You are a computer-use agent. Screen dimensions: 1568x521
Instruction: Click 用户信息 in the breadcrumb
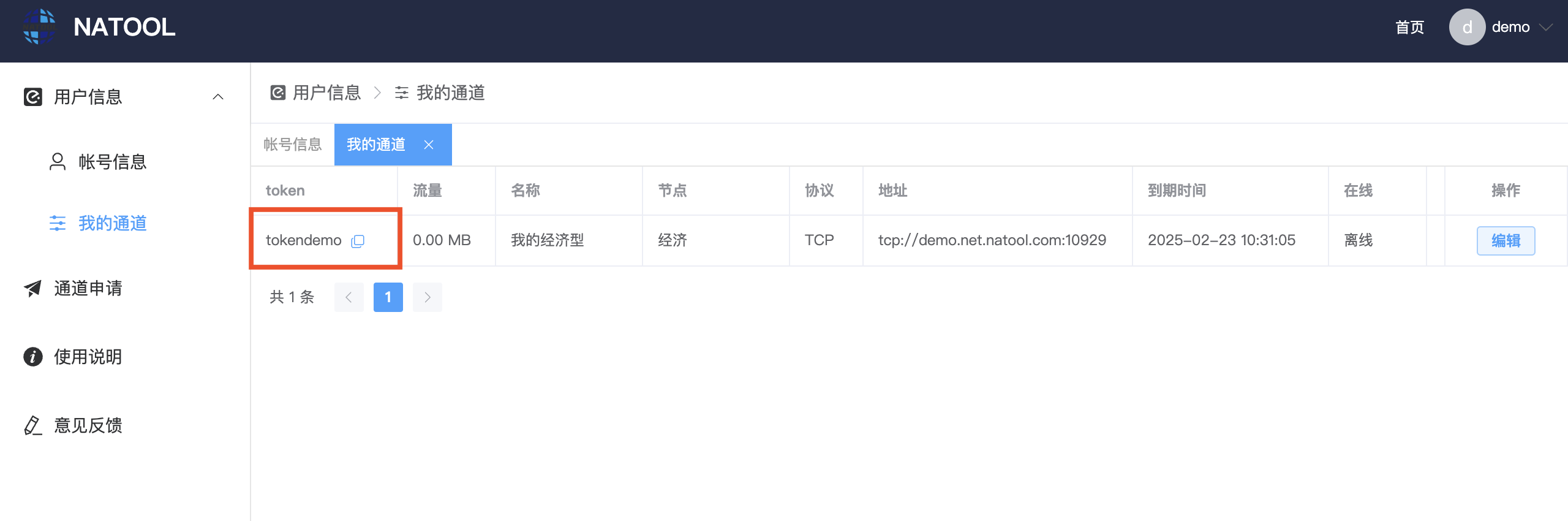tap(326, 93)
